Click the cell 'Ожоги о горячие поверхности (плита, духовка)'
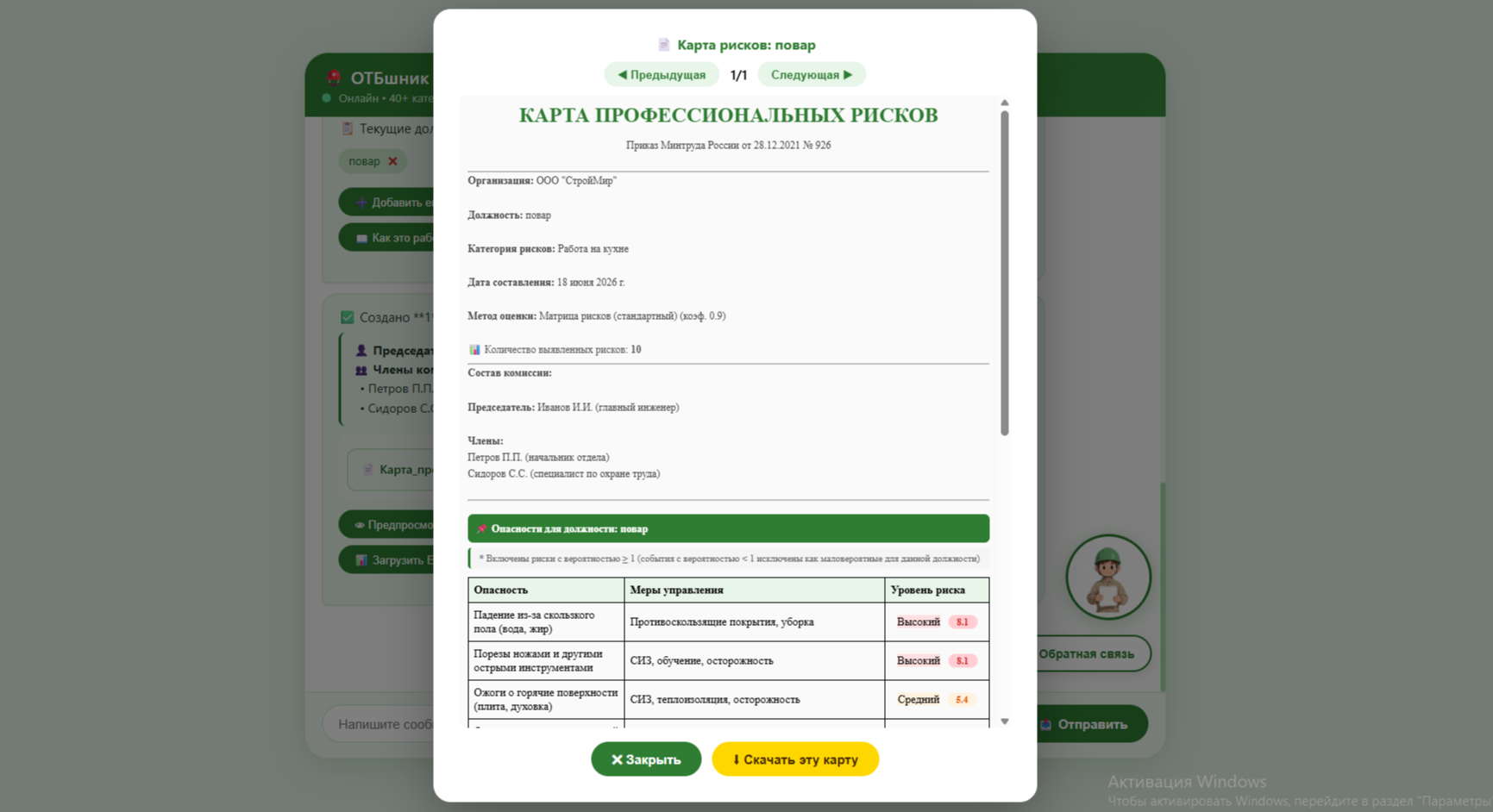1493x812 pixels. pos(546,699)
